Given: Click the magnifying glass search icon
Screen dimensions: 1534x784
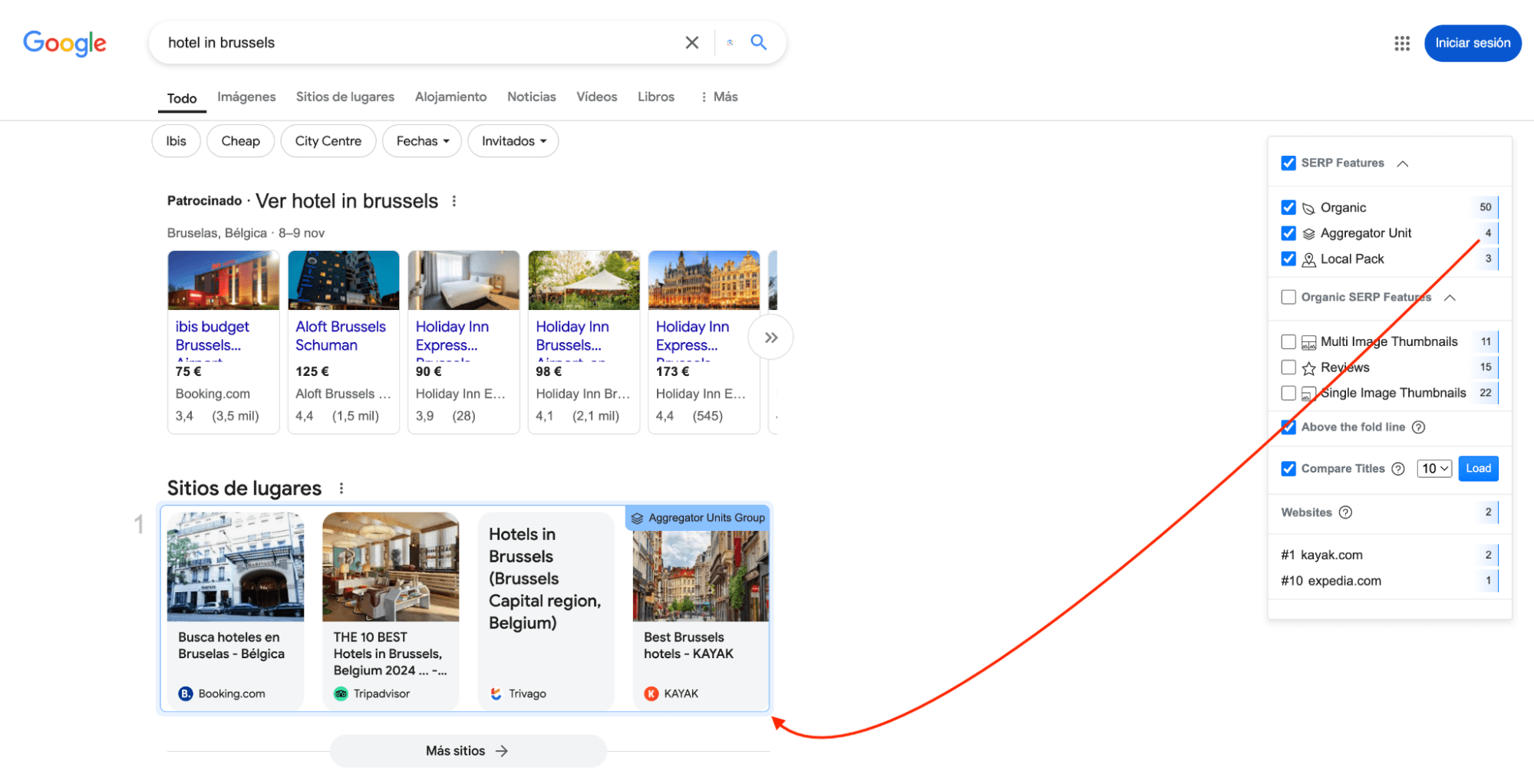Looking at the screenshot, I should pos(758,42).
